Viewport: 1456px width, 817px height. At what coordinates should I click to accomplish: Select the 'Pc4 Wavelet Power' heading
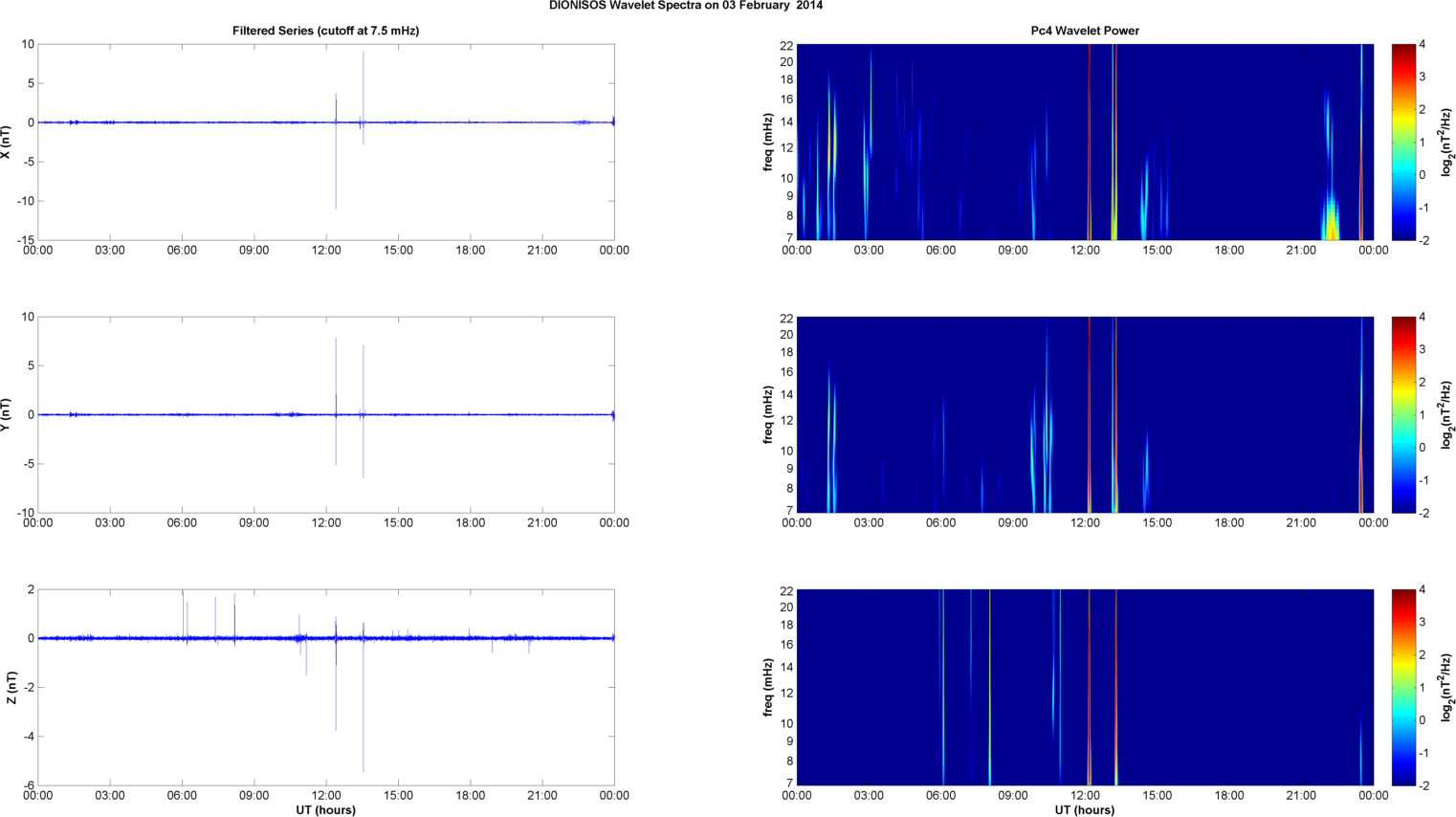click(1085, 31)
